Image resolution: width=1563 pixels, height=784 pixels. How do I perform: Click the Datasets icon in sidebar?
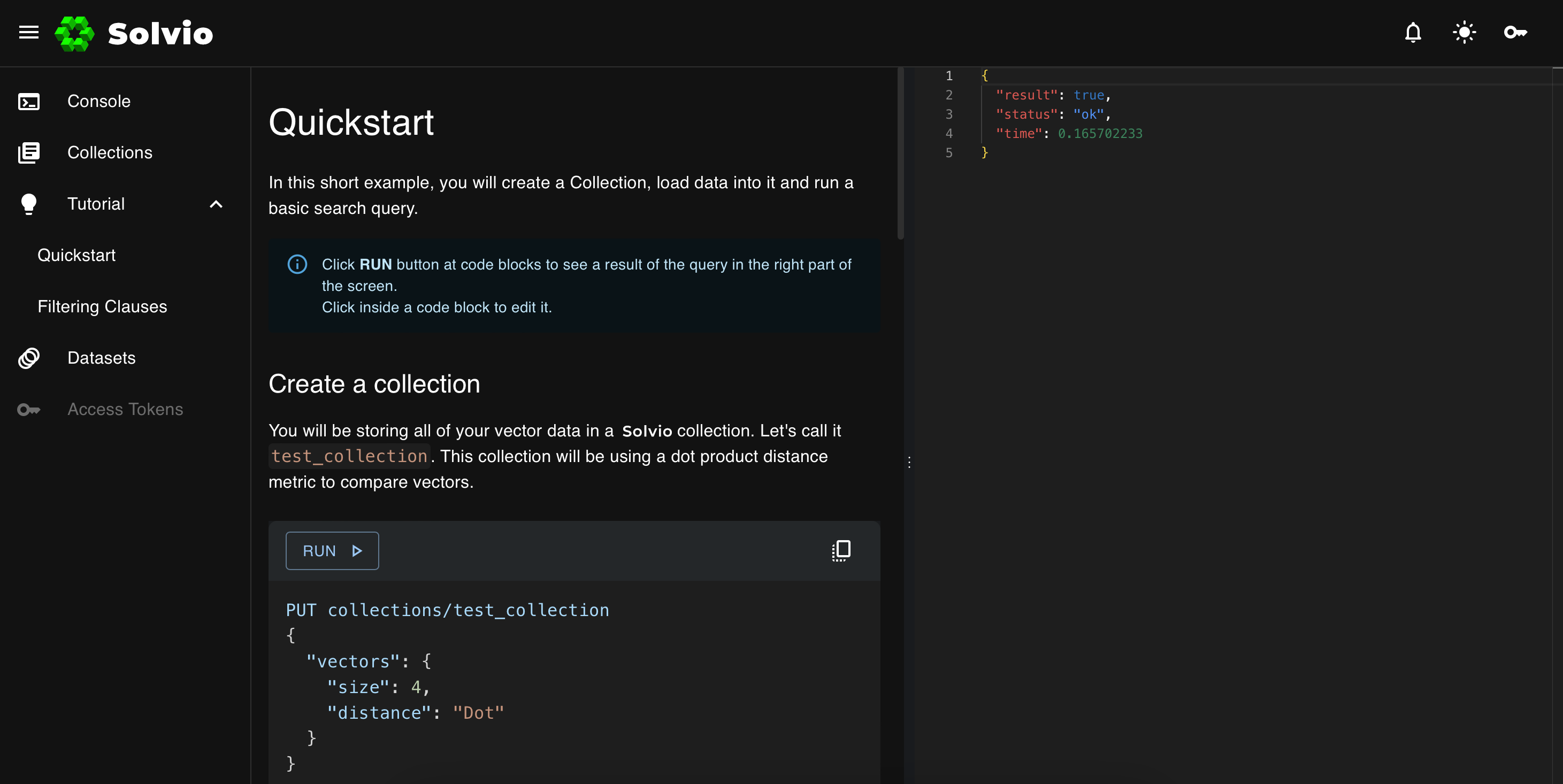coord(28,358)
